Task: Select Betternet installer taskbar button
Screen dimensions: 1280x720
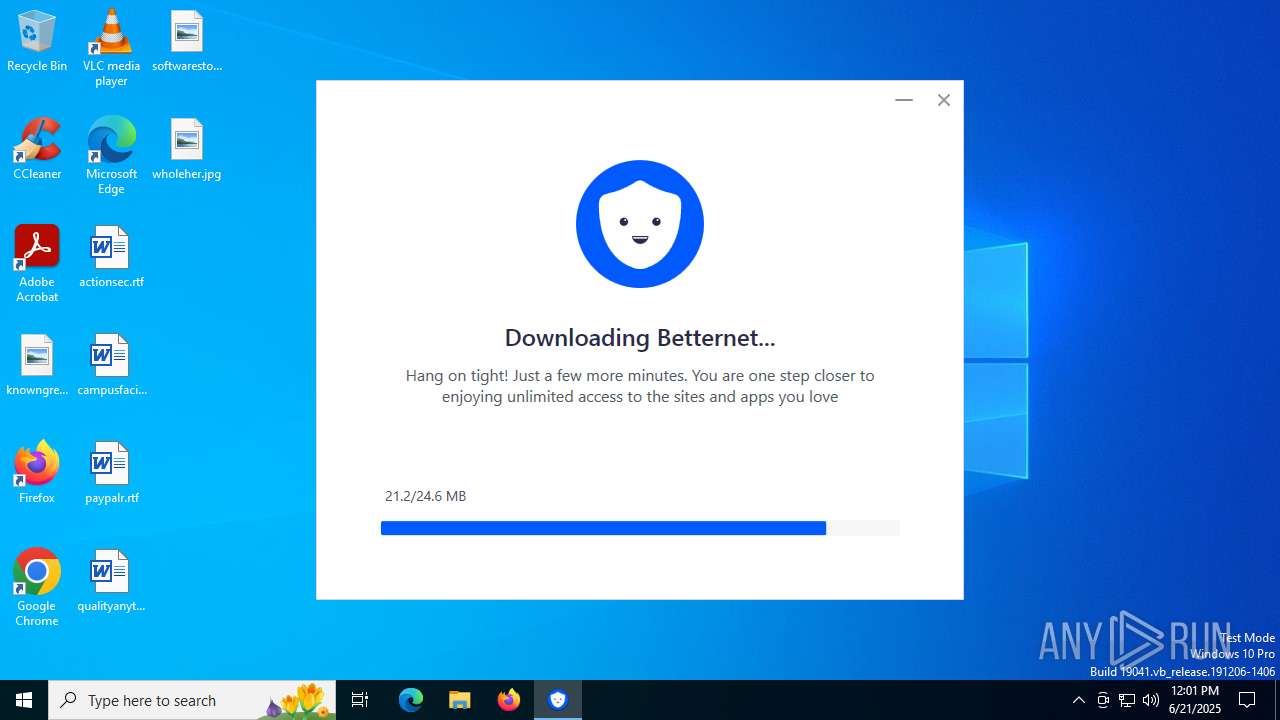Action: coord(558,700)
